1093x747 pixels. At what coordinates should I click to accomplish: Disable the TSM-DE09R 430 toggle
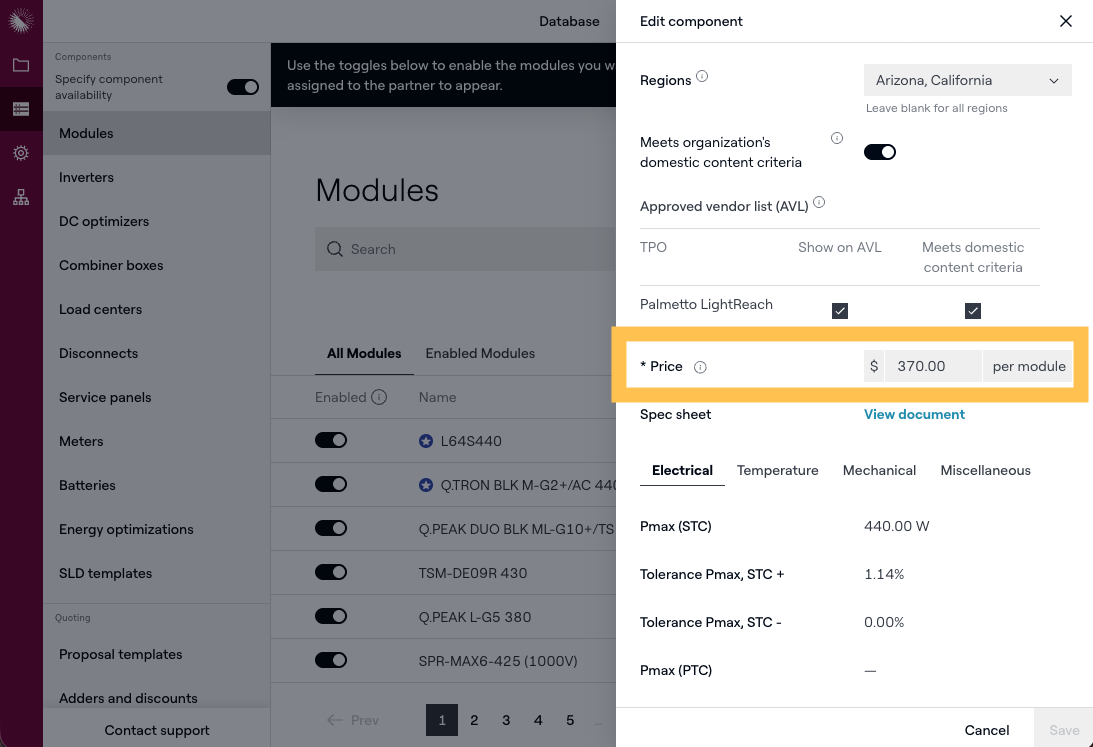(x=331, y=572)
